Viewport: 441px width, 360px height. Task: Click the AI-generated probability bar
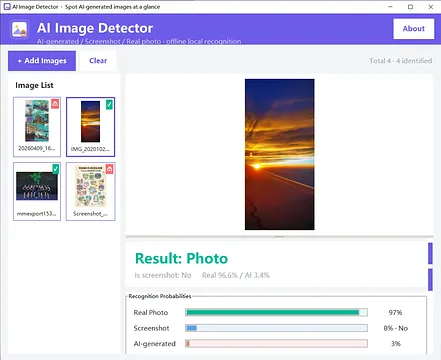(x=276, y=343)
